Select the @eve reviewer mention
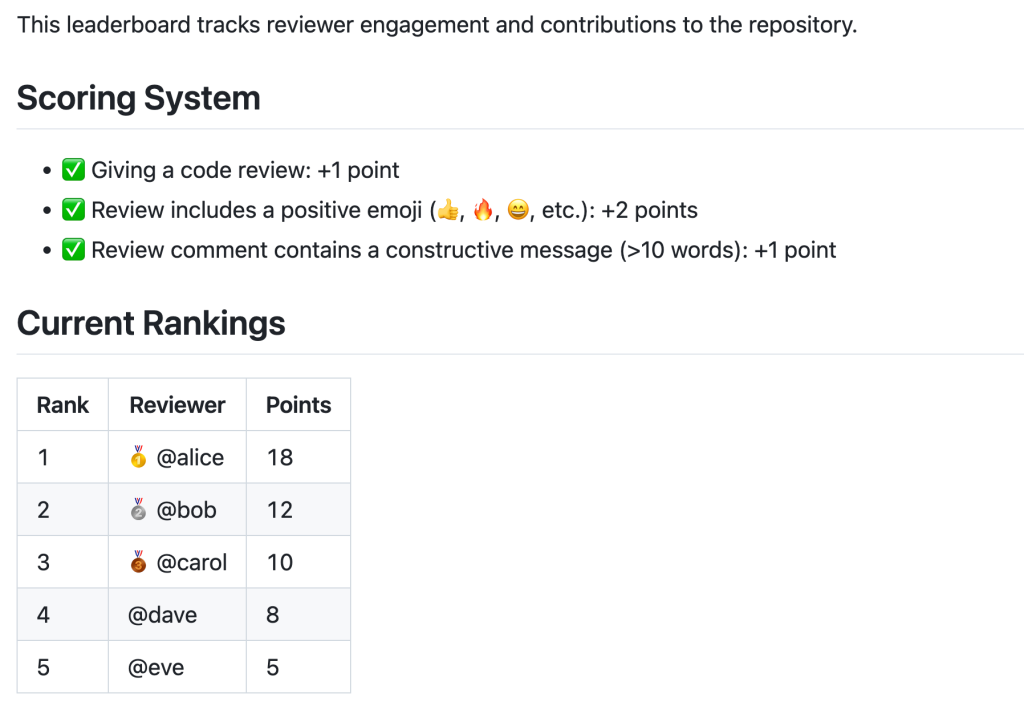The height and width of the screenshot is (702, 1024). pyautogui.click(x=156, y=667)
